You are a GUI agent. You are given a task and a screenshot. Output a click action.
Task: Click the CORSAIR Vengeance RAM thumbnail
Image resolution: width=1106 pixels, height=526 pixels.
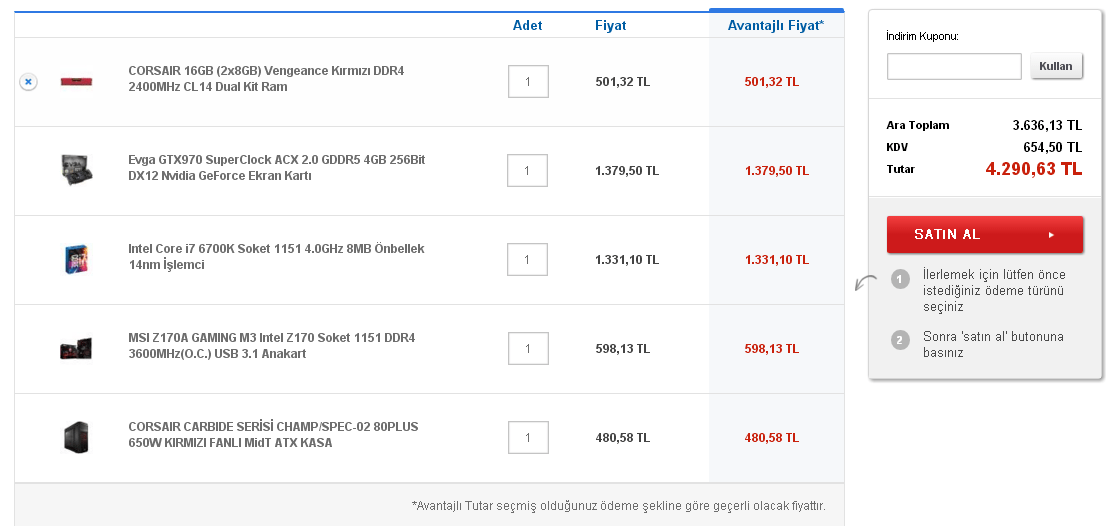76,81
